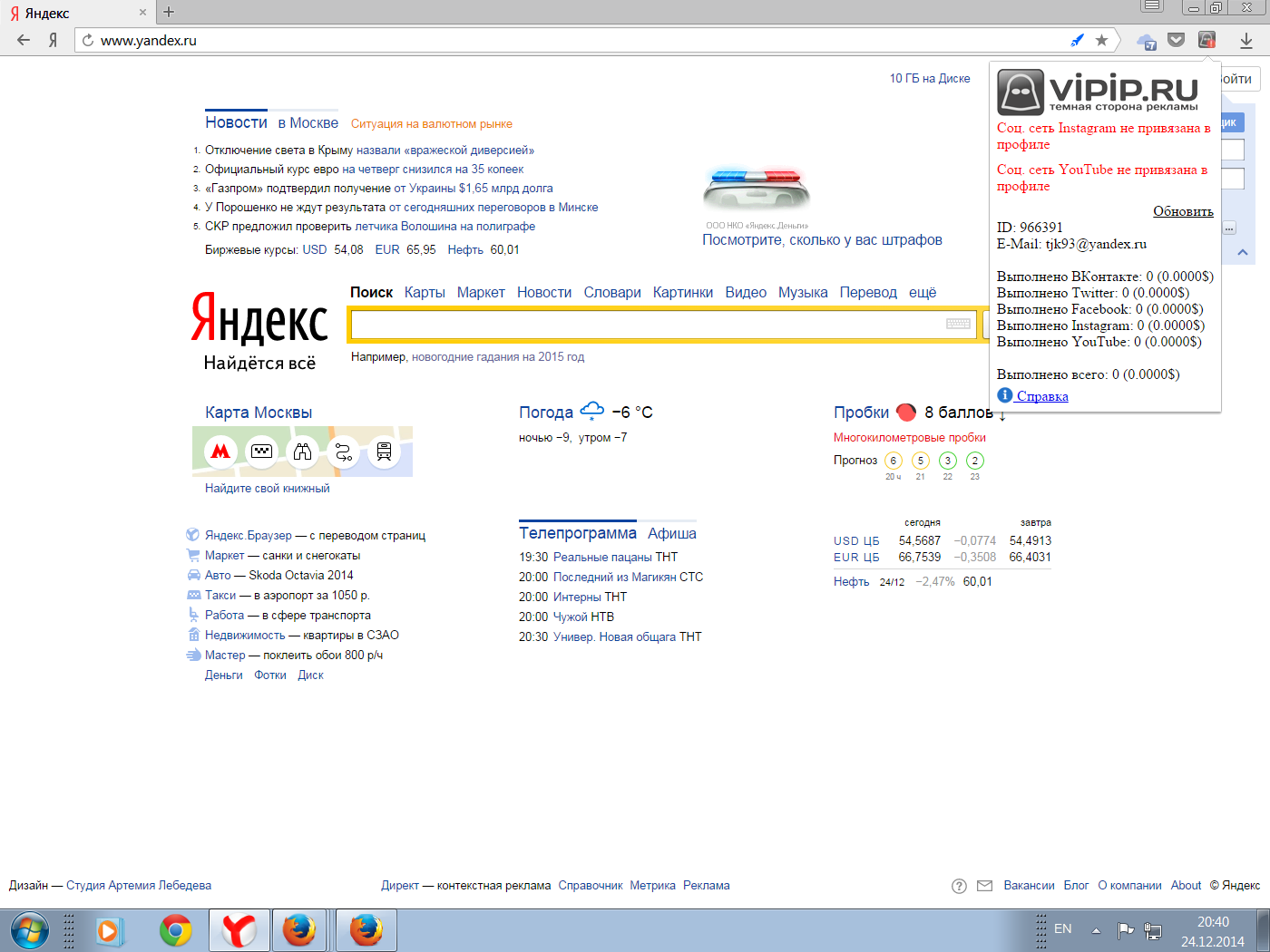The width and height of the screenshot is (1270, 952).
Task: Open media player from taskbar
Action: point(111,931)
